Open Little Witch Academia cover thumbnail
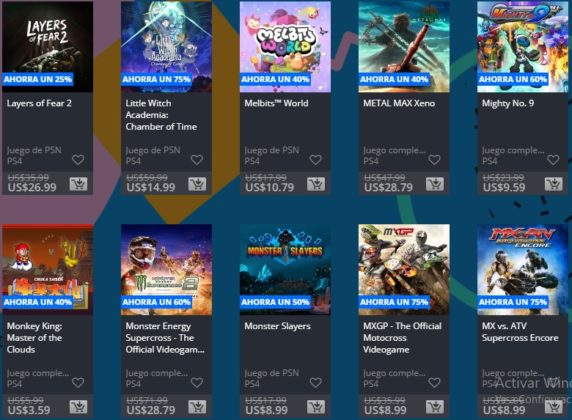 (166, 47)
